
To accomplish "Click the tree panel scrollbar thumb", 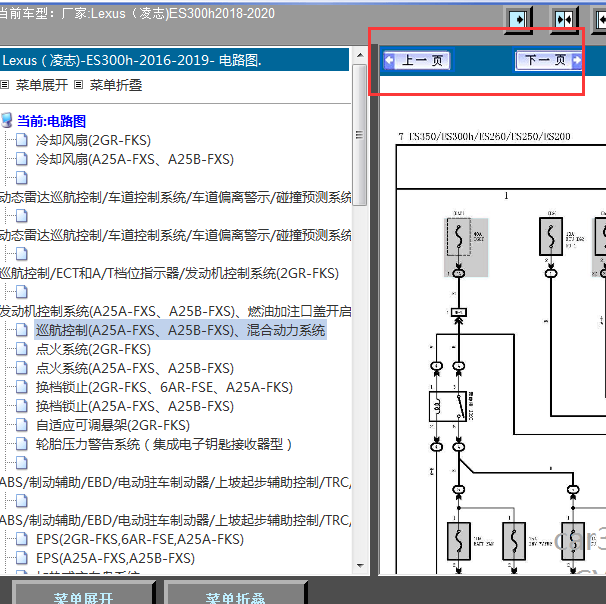I will 360,135.
